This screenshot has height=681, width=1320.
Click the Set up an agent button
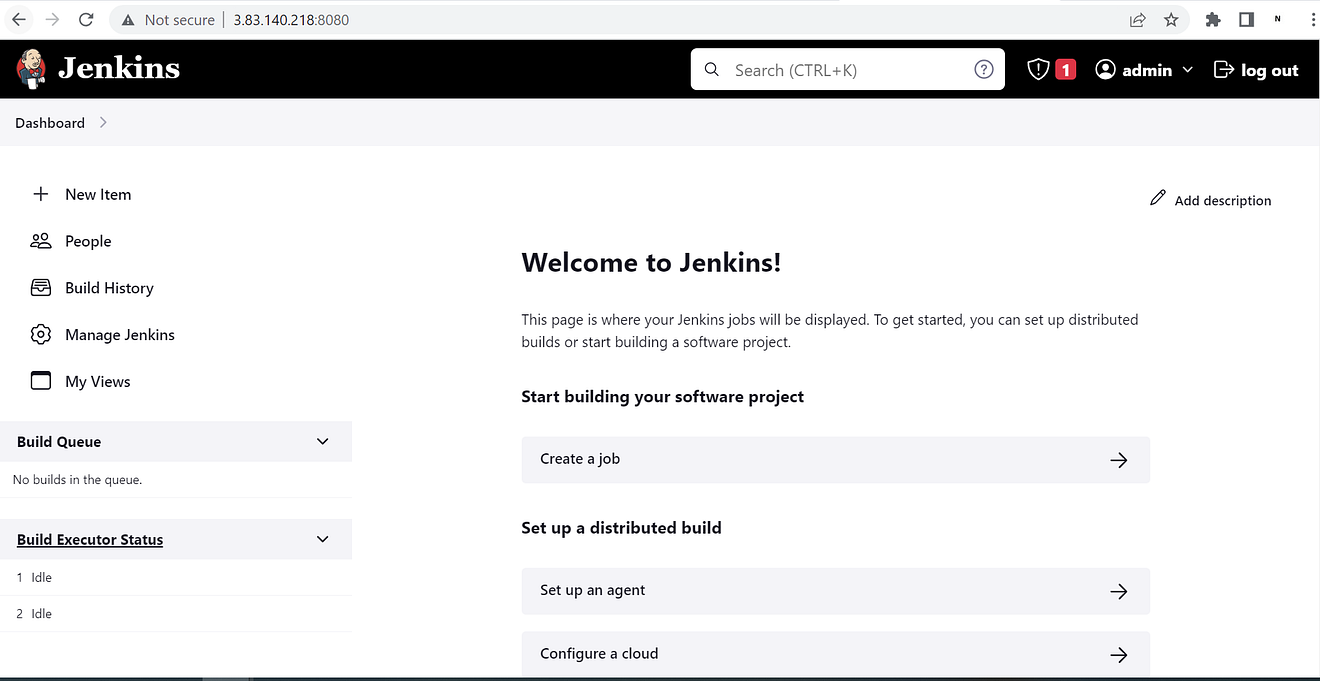[x=836, y=591]
